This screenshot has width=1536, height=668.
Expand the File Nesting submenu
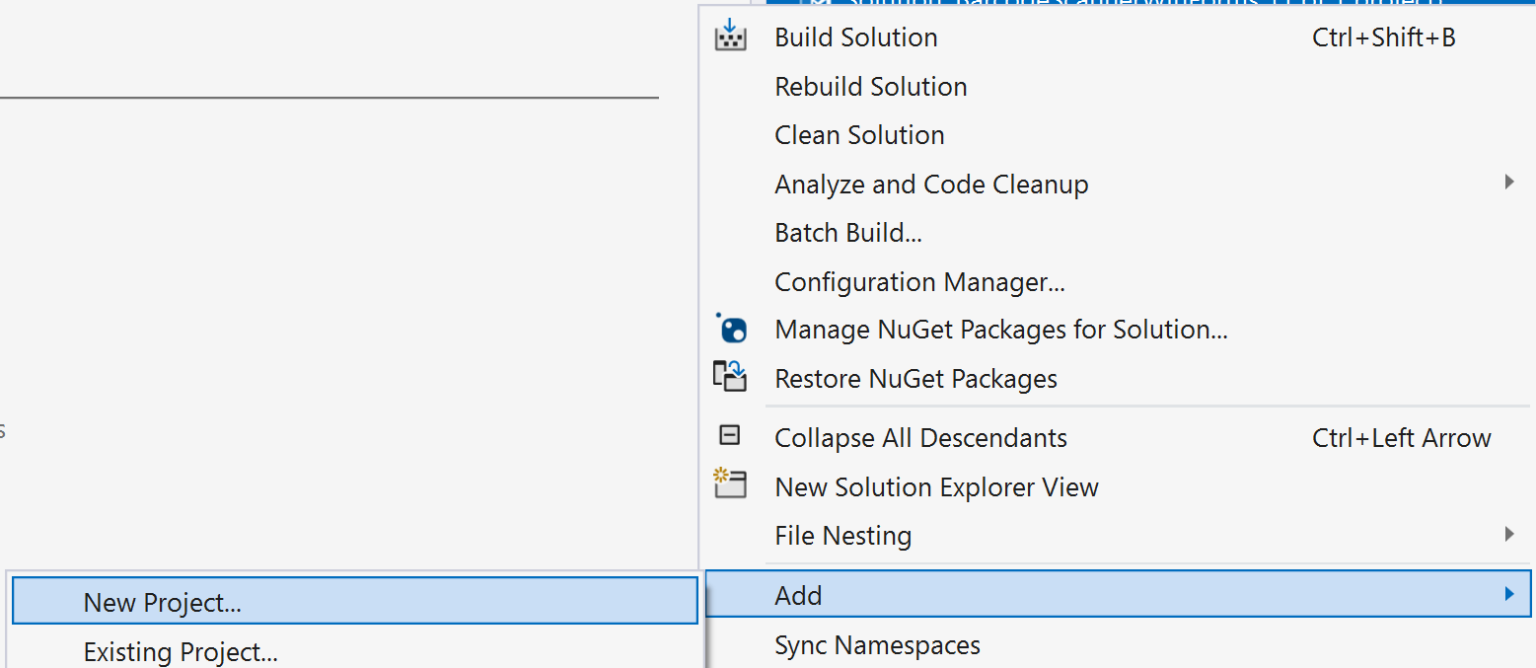coord(1510,535)
